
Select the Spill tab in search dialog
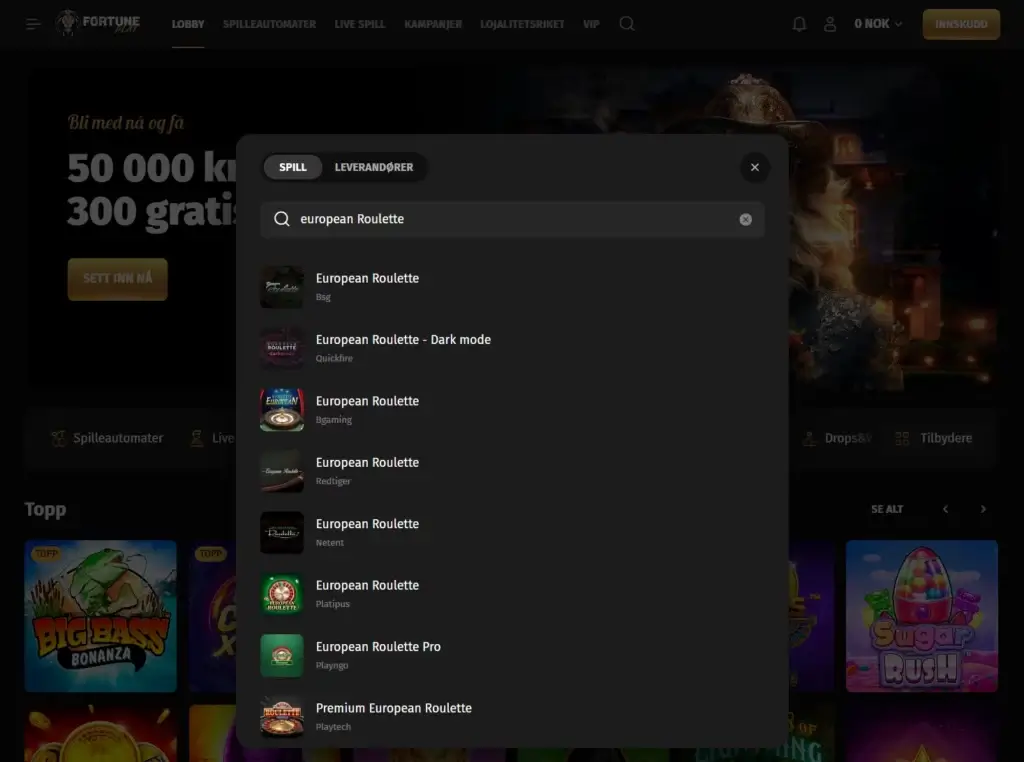coord(293,167)
